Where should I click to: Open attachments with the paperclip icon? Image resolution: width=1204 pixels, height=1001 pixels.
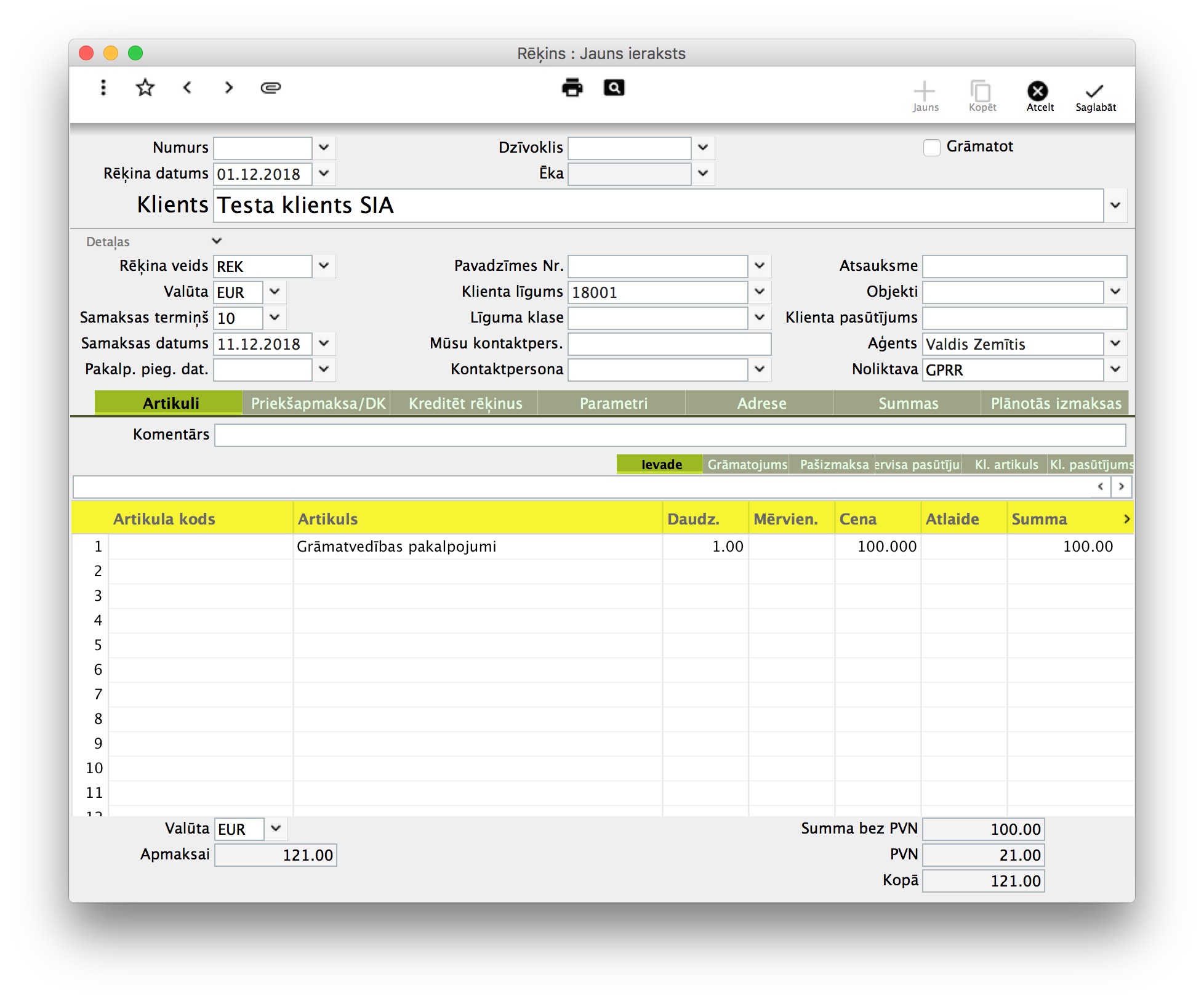point(271,88)
